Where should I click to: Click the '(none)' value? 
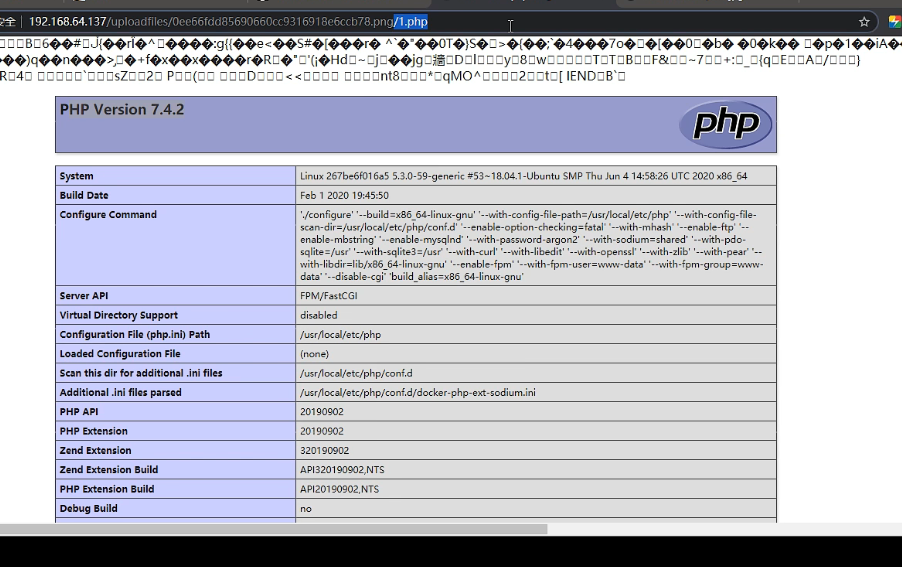(314, 354)
